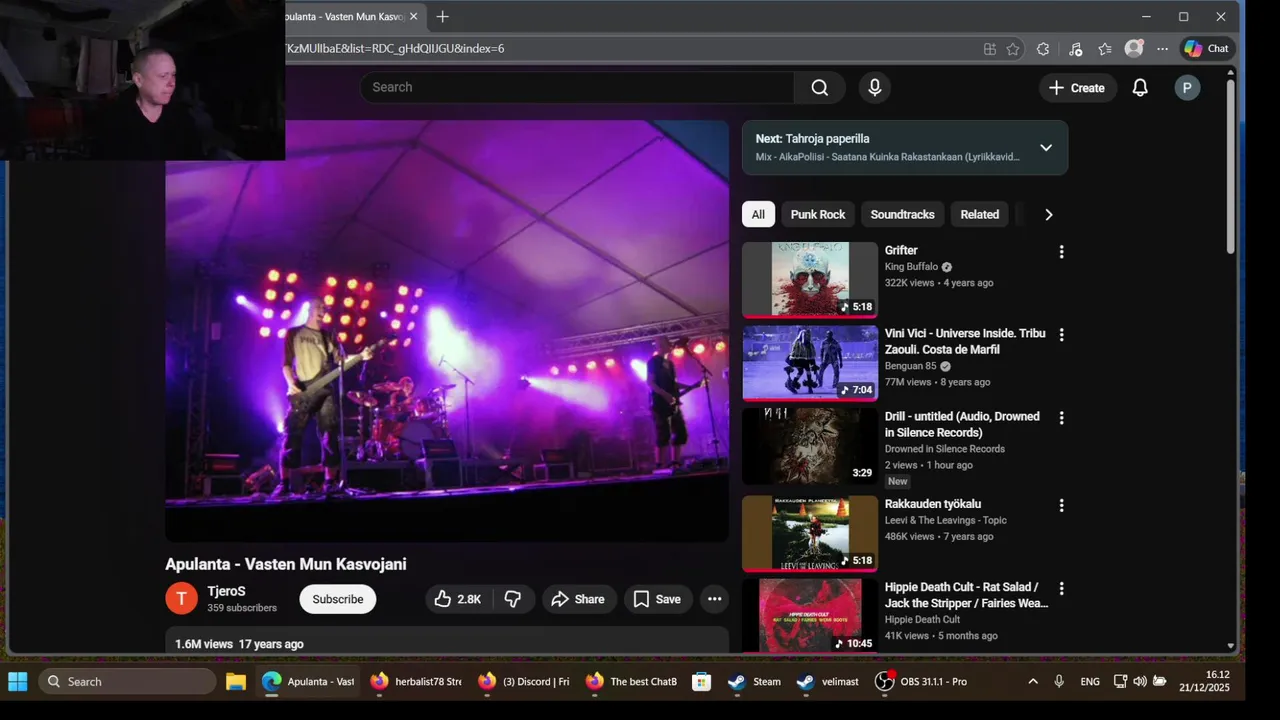Image resolution: width=1280 pixels, height=720 pixels.
Task: Open more actions ellipsis below video
Action: tap(714, 599)
